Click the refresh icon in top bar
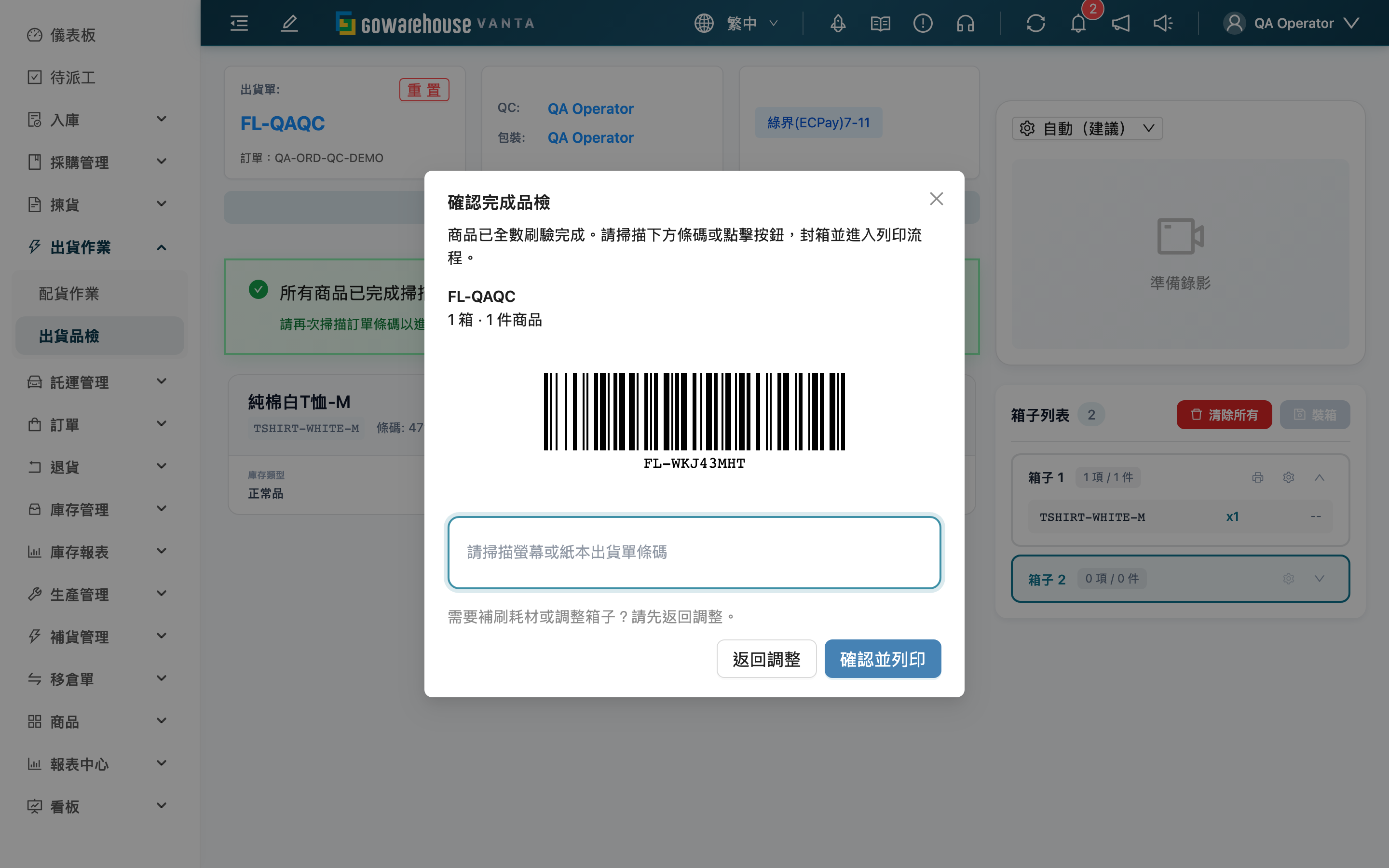The height and width of the screenshot is (868, 1389). pyautogui.click(x=1035, y=24)
